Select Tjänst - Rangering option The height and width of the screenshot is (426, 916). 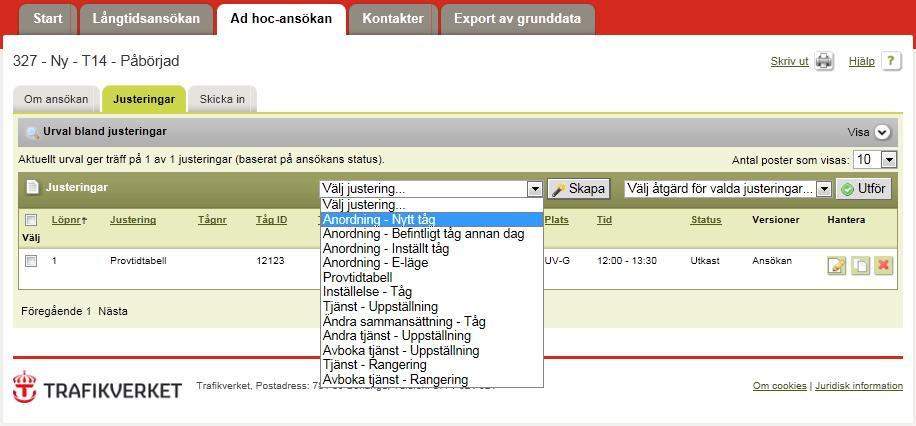coord(432,365)
